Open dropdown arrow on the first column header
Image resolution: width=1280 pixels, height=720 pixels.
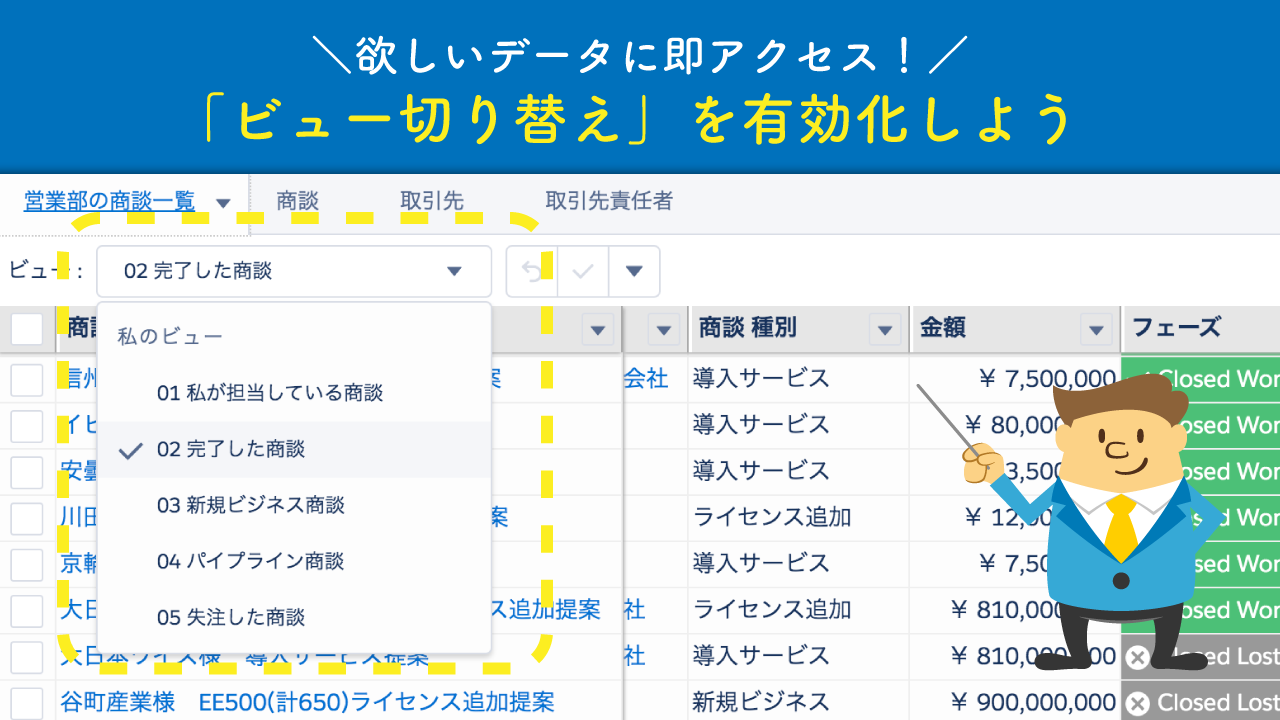598,329
